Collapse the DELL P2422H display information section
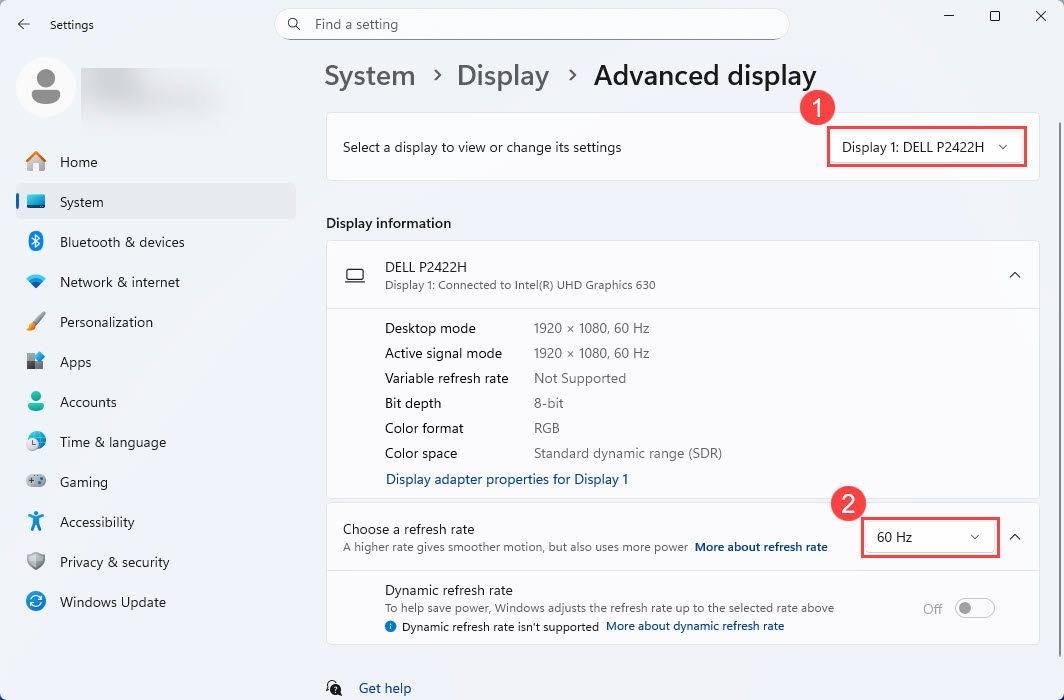This screenshot has width=1064, height=700. (1014, 275)
